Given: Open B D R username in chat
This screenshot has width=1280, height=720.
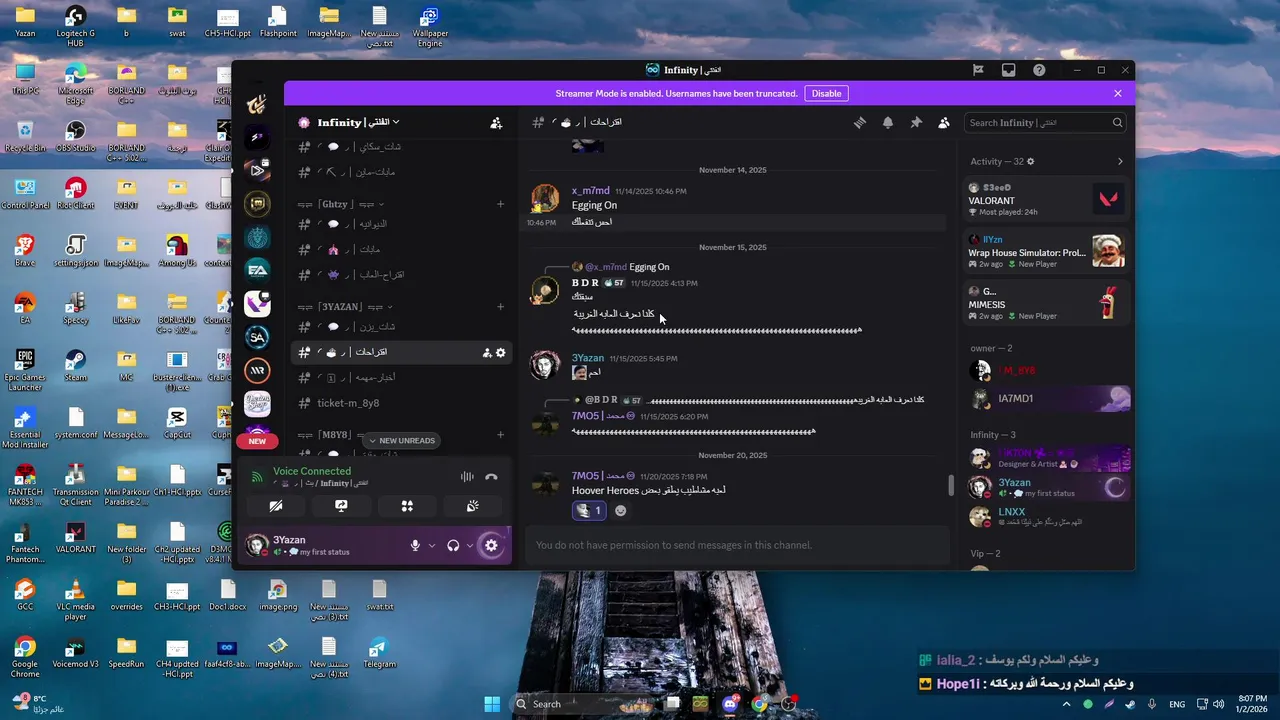Looking at the screenshot, I should [x=585, y=283].
